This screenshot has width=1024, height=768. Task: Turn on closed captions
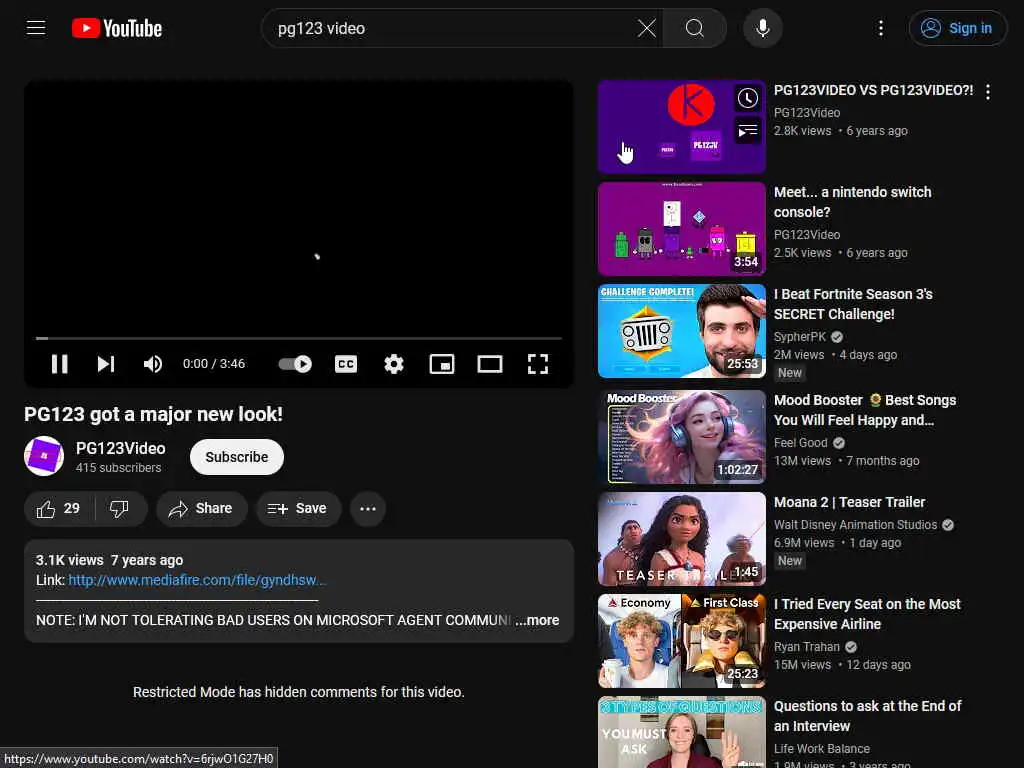click(345, 364)
